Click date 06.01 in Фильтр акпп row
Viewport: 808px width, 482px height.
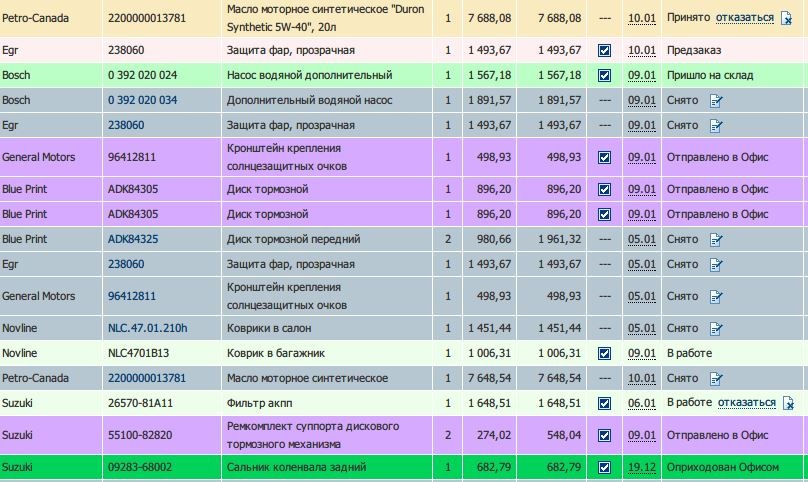coord(642,403)
